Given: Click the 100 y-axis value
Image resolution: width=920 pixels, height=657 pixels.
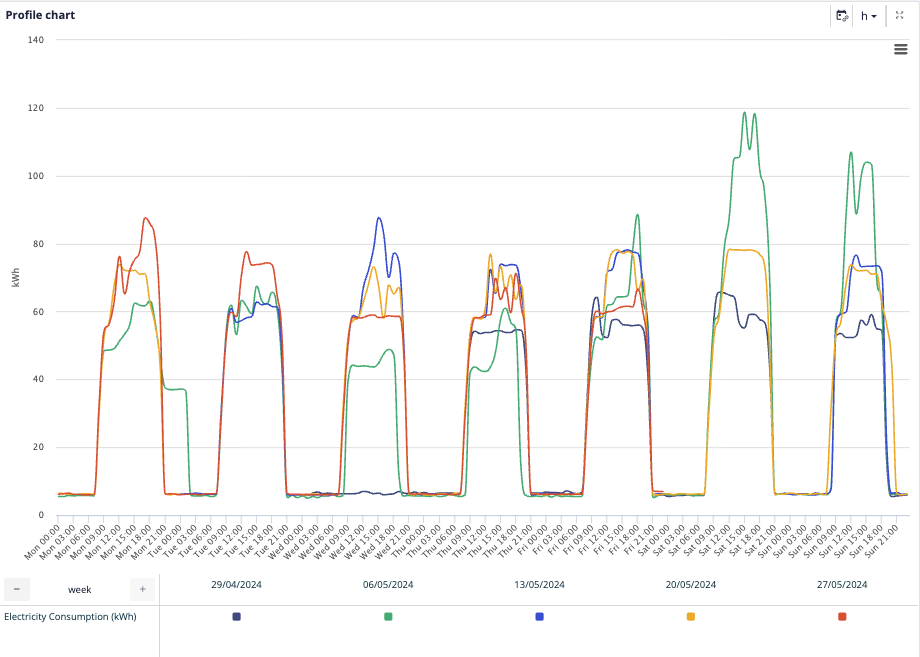Looking at the screenshot, I should pyautogui.click(x=36, y=176).
